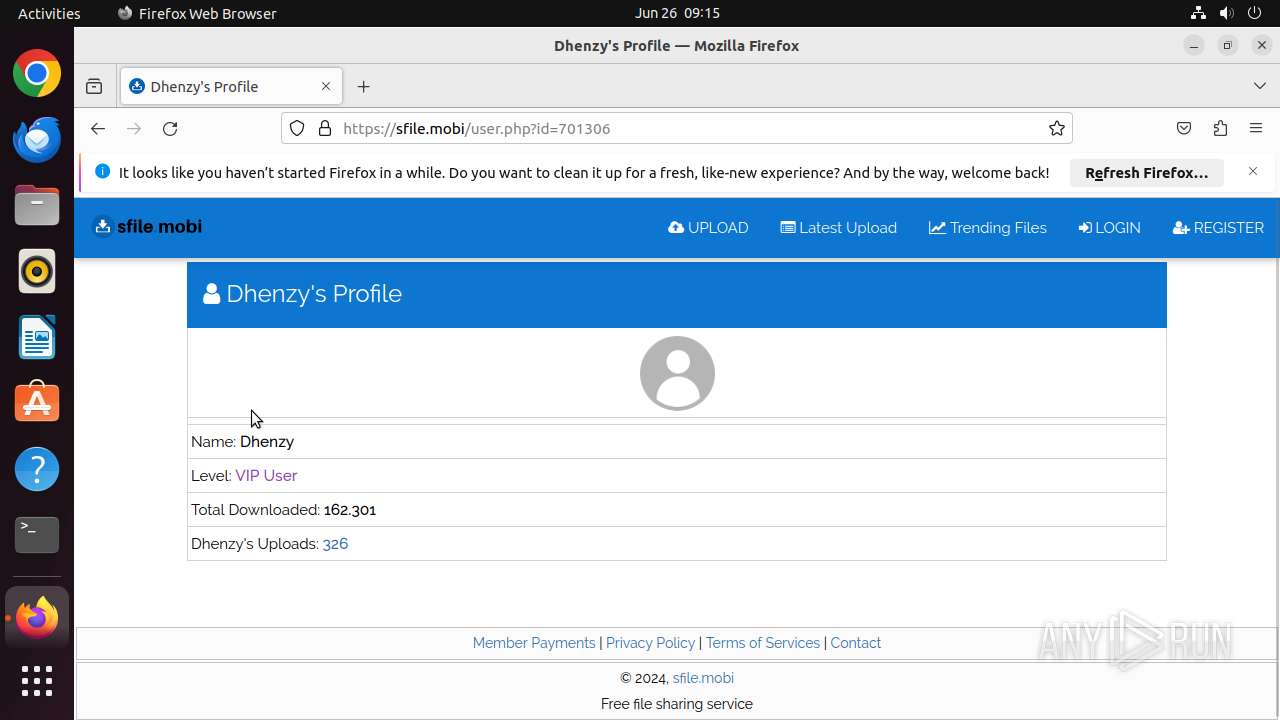Select total downloaded value 162.301
The height and width of the screenshot is (720, 1280).
(350, 510)
